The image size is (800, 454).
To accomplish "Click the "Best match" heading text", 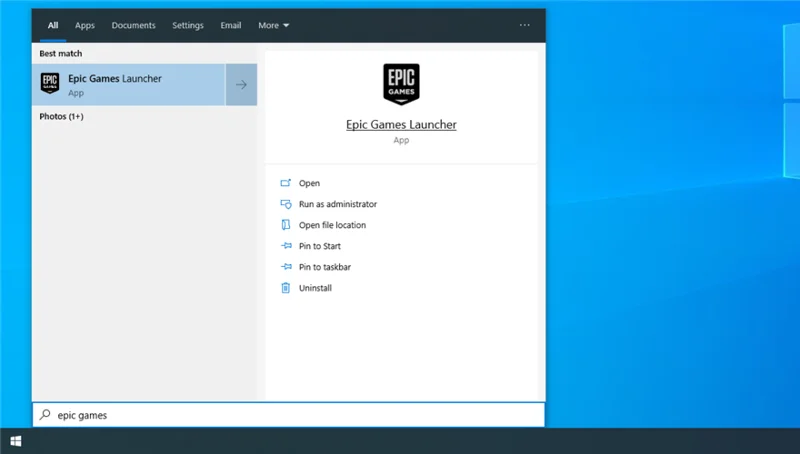I will [61, 54].
